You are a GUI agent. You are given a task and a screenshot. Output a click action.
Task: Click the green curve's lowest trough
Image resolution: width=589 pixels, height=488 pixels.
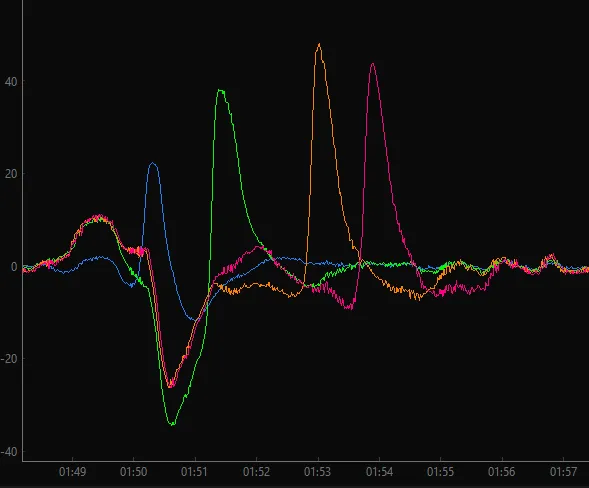(x=172, y=424)
